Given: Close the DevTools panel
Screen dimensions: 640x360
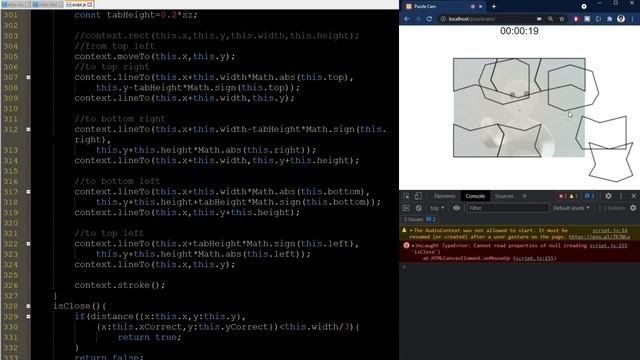Looking at the screenshot, I should pyautogui.click(x=634, y=196).
